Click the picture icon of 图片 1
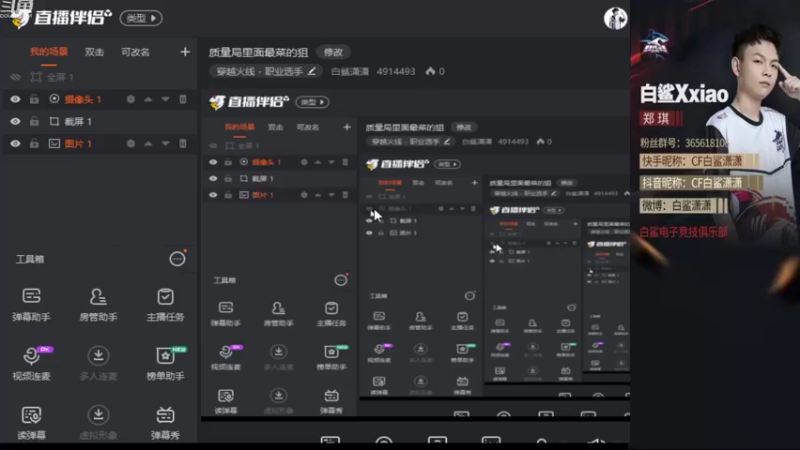 click(x=54, y=143)
